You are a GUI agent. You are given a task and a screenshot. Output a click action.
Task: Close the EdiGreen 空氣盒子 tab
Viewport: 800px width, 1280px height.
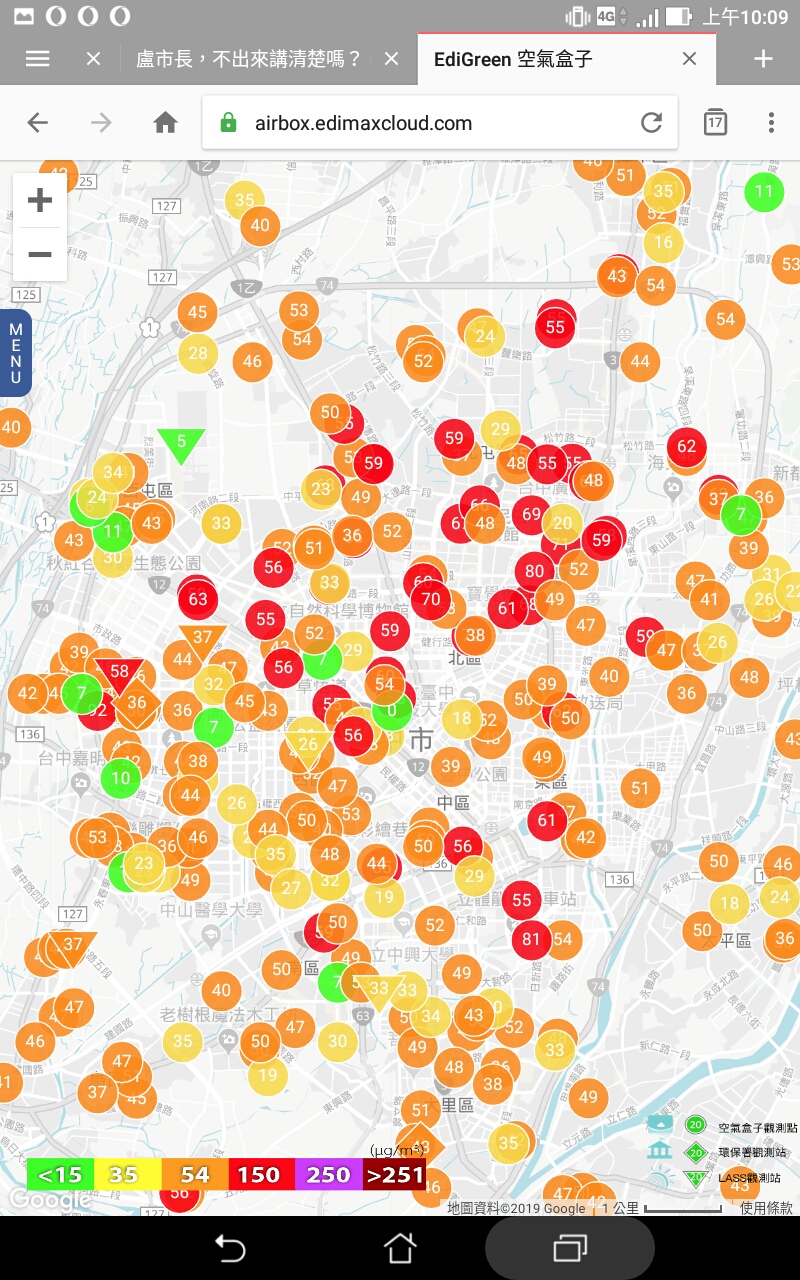click(x=689, y=59)
